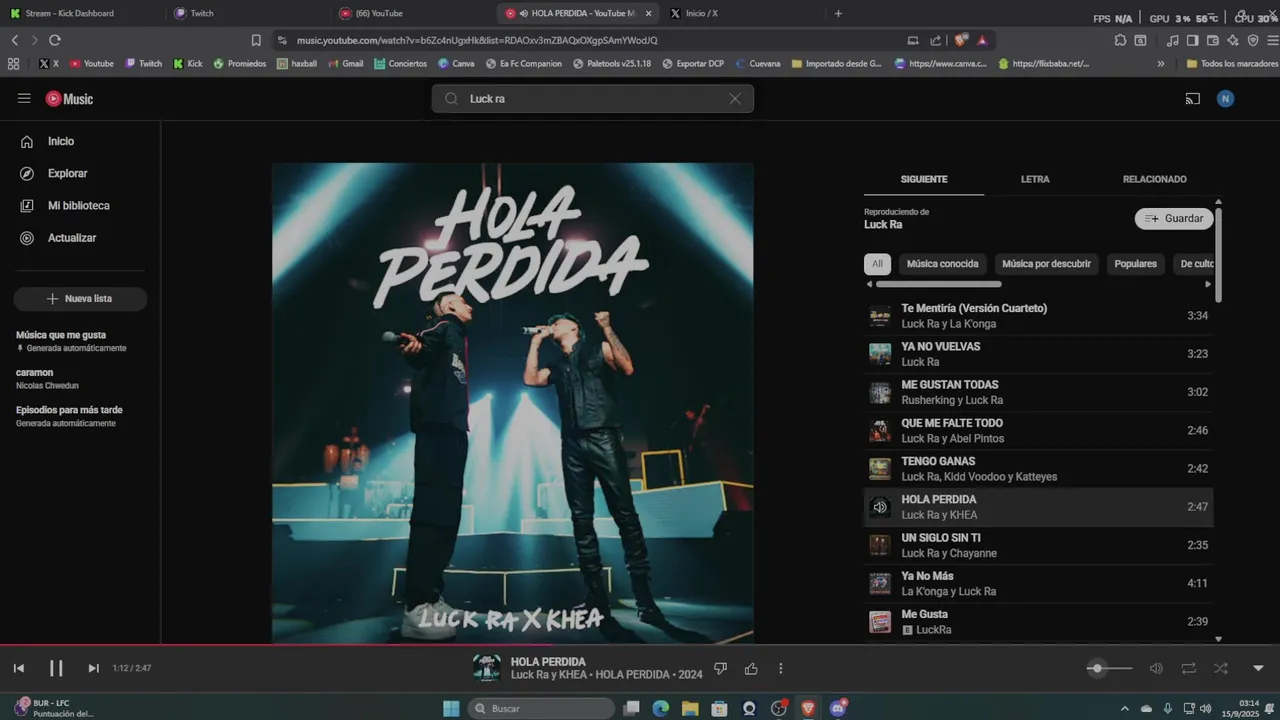Click the cast to device icon
Viewport: 1280px width, 720px height.
(x=1192, y=98)
